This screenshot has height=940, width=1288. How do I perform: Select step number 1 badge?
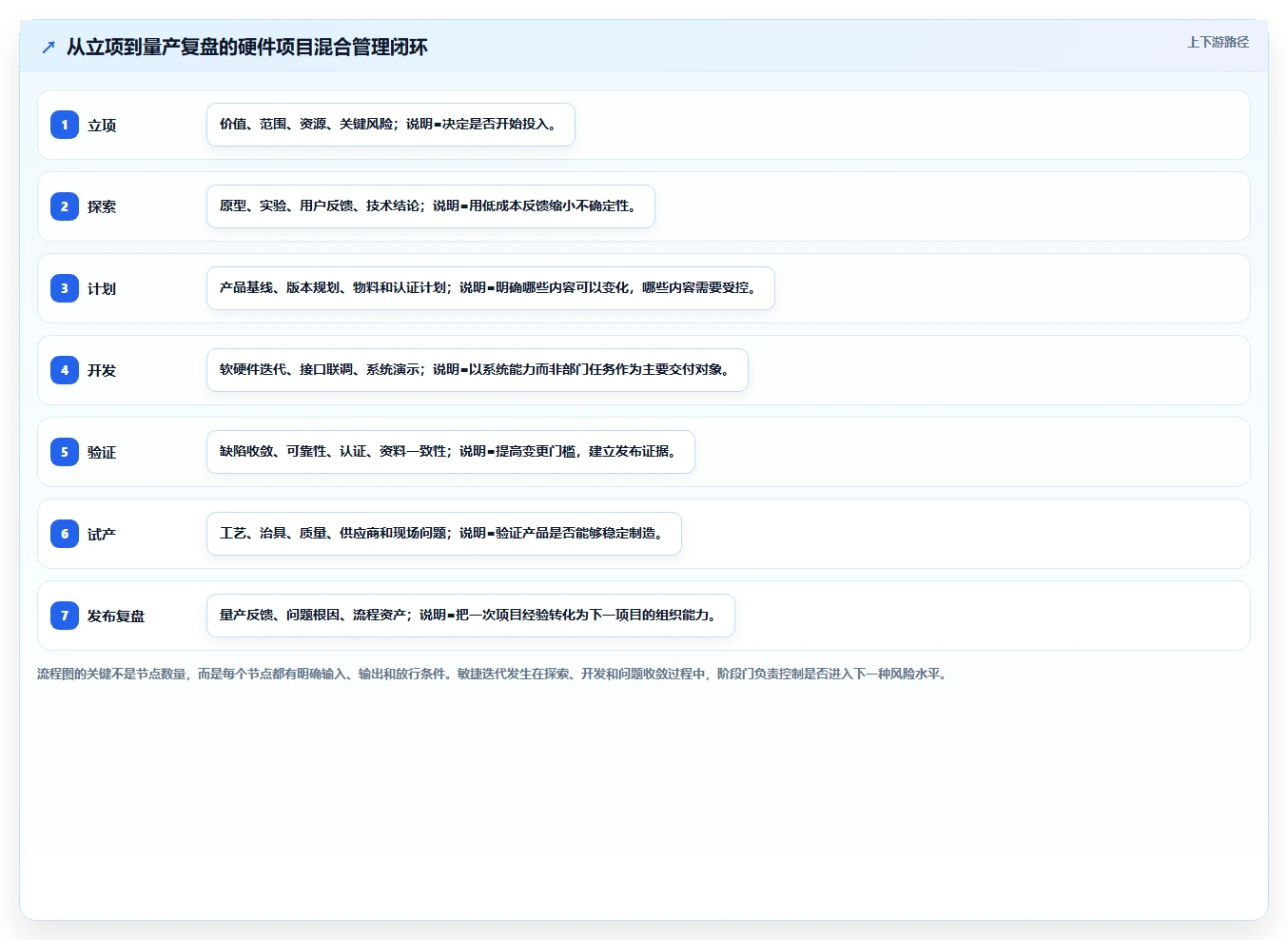[65, 125]
